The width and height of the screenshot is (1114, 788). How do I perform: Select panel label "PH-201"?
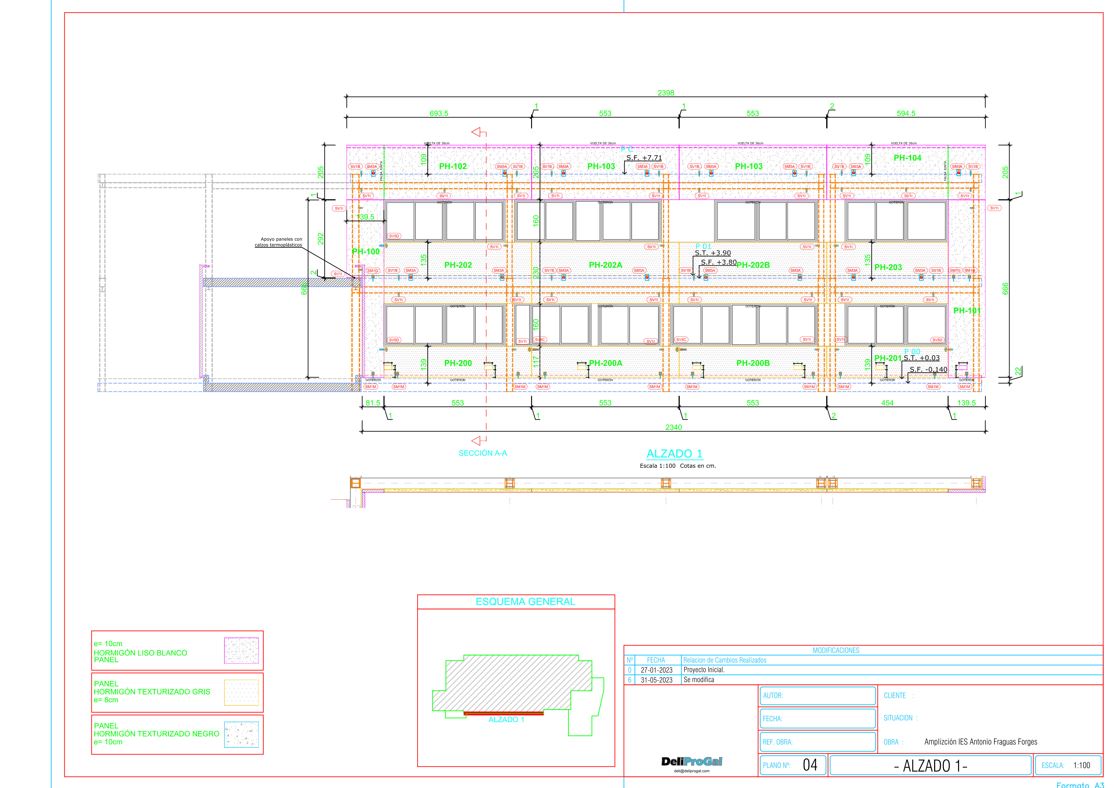888,358
